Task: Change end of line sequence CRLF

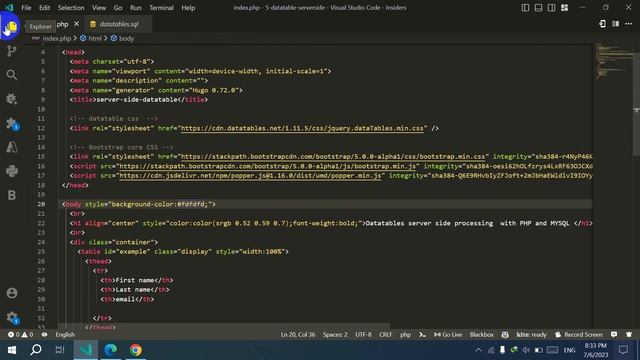Action: pyautogui.click(x=385, y=334)
